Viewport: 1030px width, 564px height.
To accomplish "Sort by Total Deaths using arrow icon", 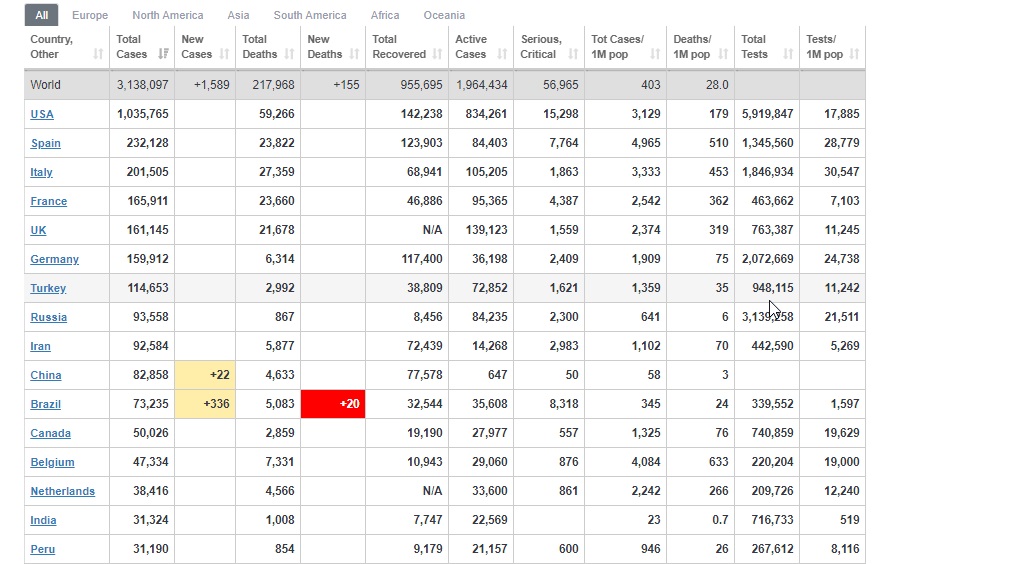I will 289,54.
